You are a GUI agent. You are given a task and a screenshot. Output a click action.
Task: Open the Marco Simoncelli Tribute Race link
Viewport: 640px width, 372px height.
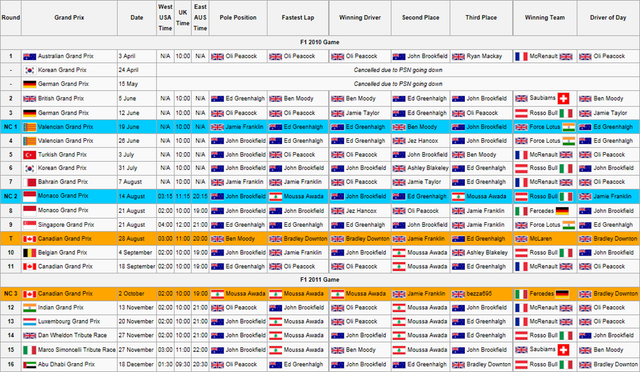77,350
